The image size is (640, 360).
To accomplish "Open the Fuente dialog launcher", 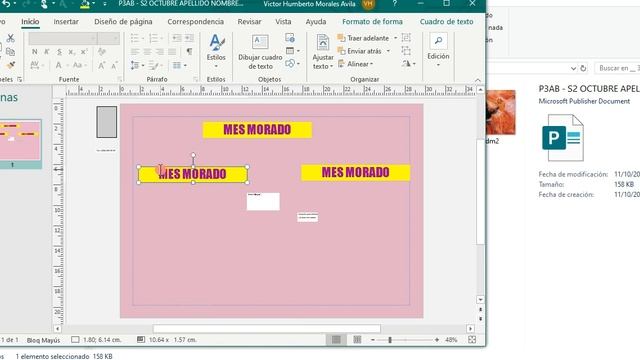I will pyautogui.click(x=120, y=79).
